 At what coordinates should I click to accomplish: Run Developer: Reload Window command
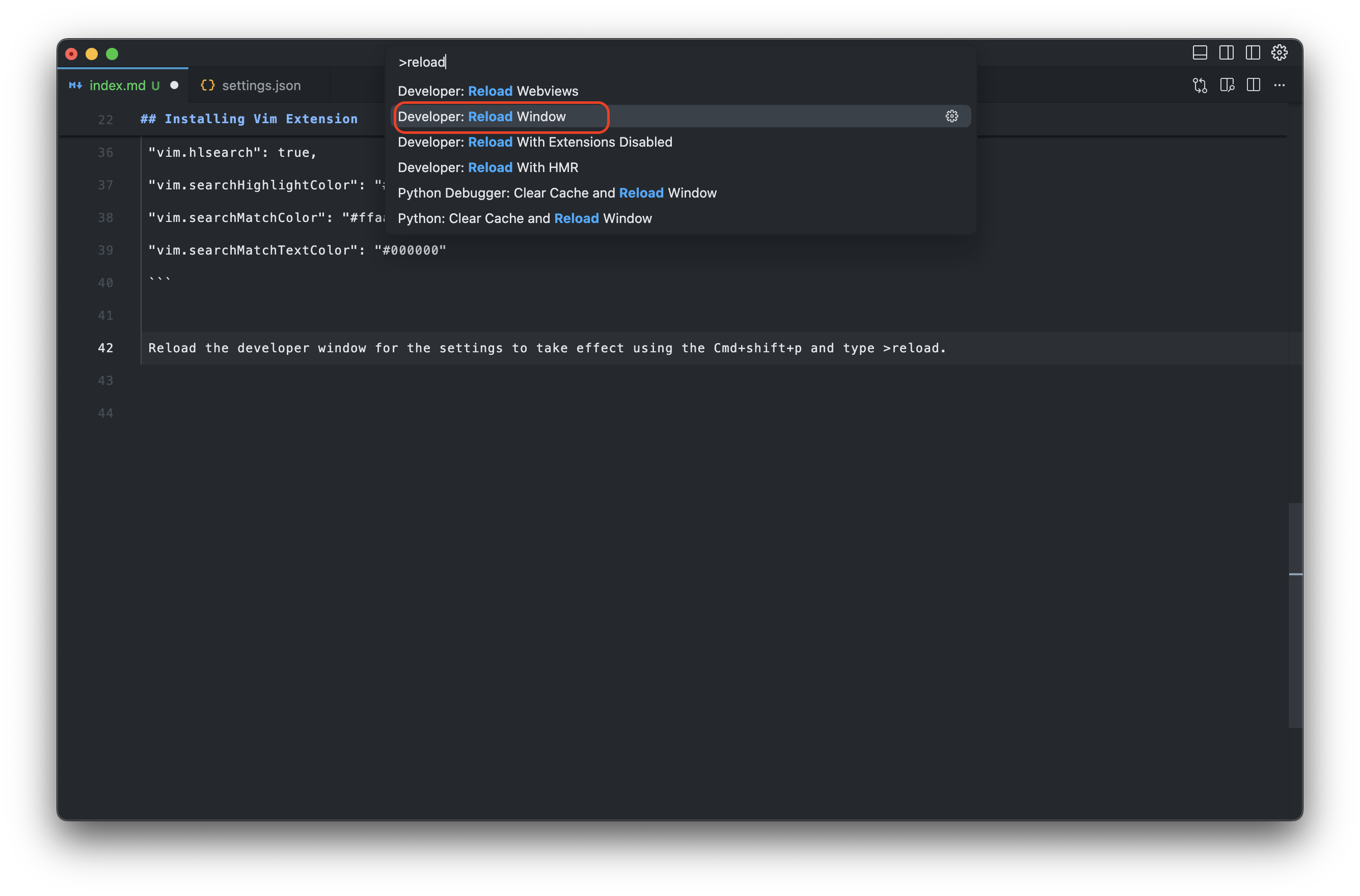point(681,116)
